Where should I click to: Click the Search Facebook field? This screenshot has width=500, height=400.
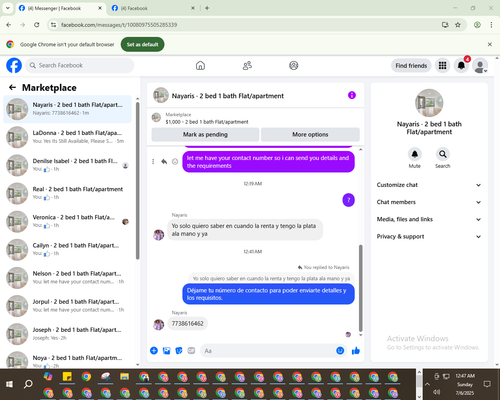[x=80, y=65]
